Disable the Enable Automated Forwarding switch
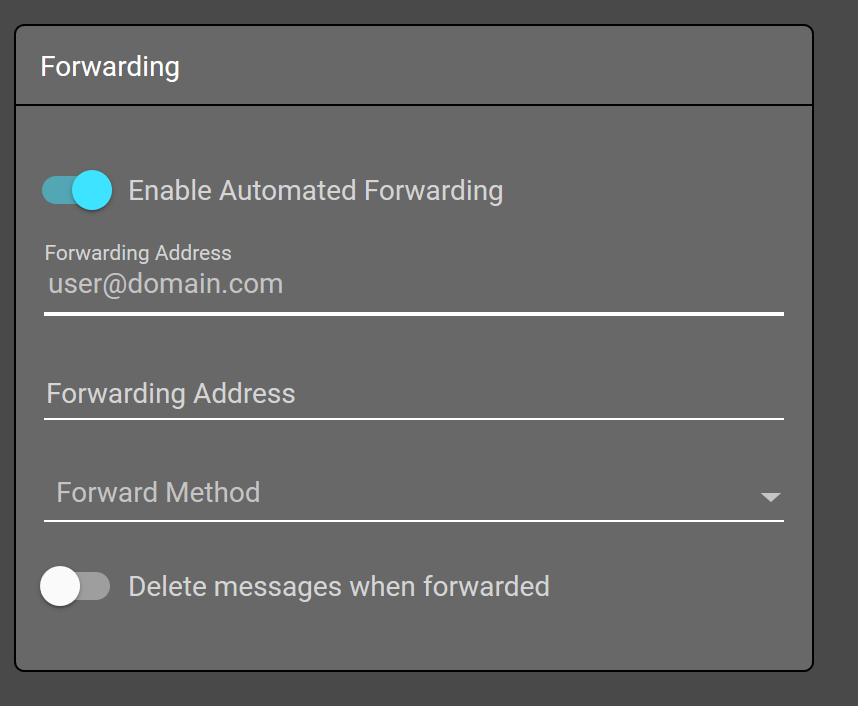Image resolution: width=858 pixels, height=706 pixels. tap(77, 190)
